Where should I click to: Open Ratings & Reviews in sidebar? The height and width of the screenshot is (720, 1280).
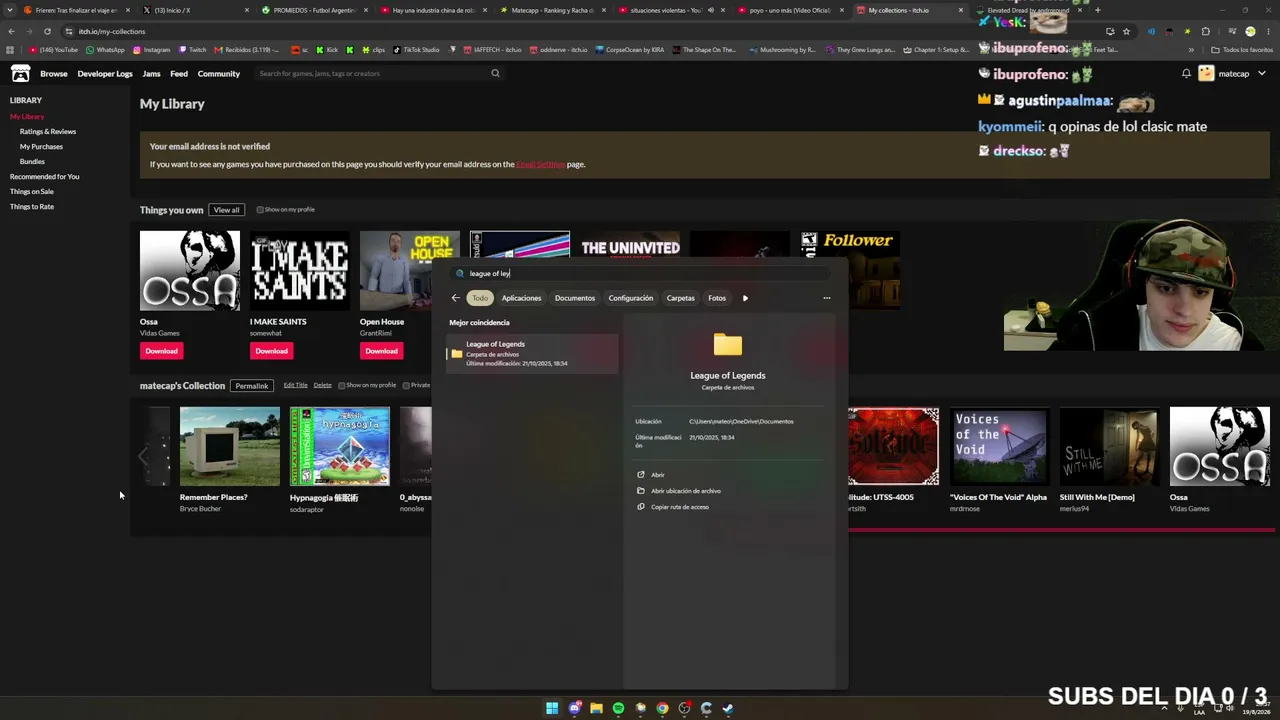click(x=48, y=131)
